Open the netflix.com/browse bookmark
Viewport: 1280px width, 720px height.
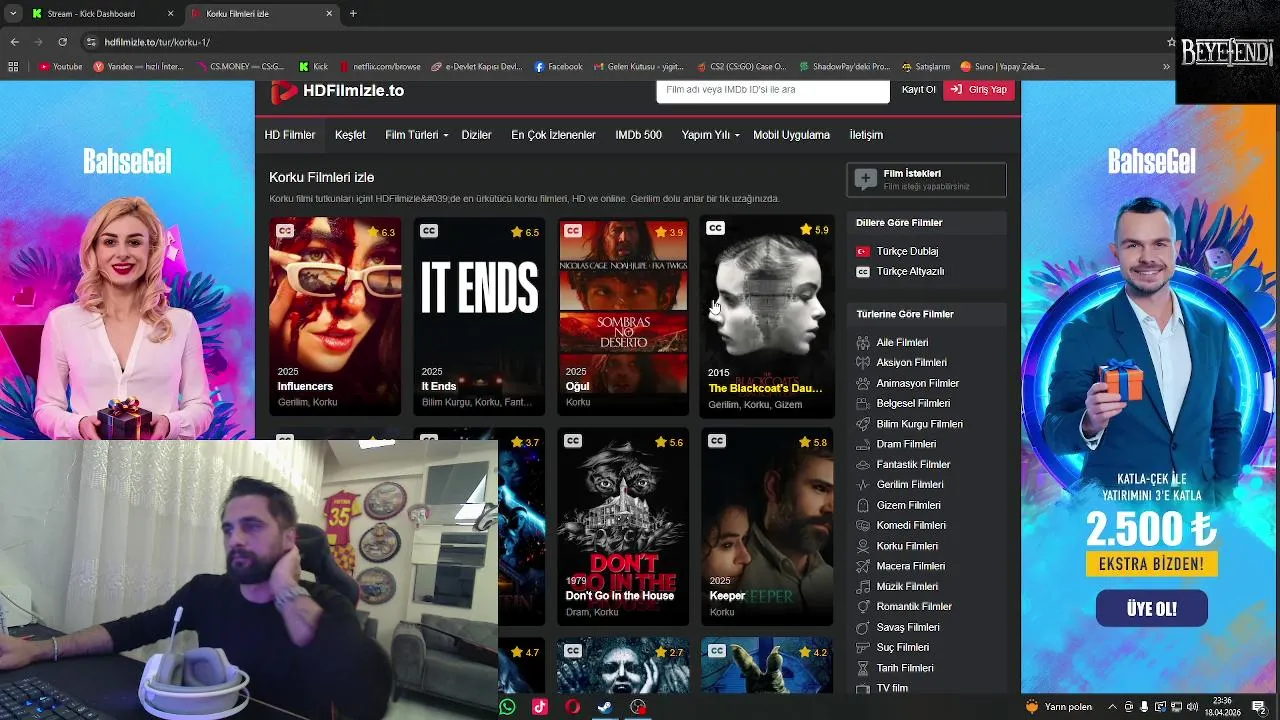coord(380,67)
